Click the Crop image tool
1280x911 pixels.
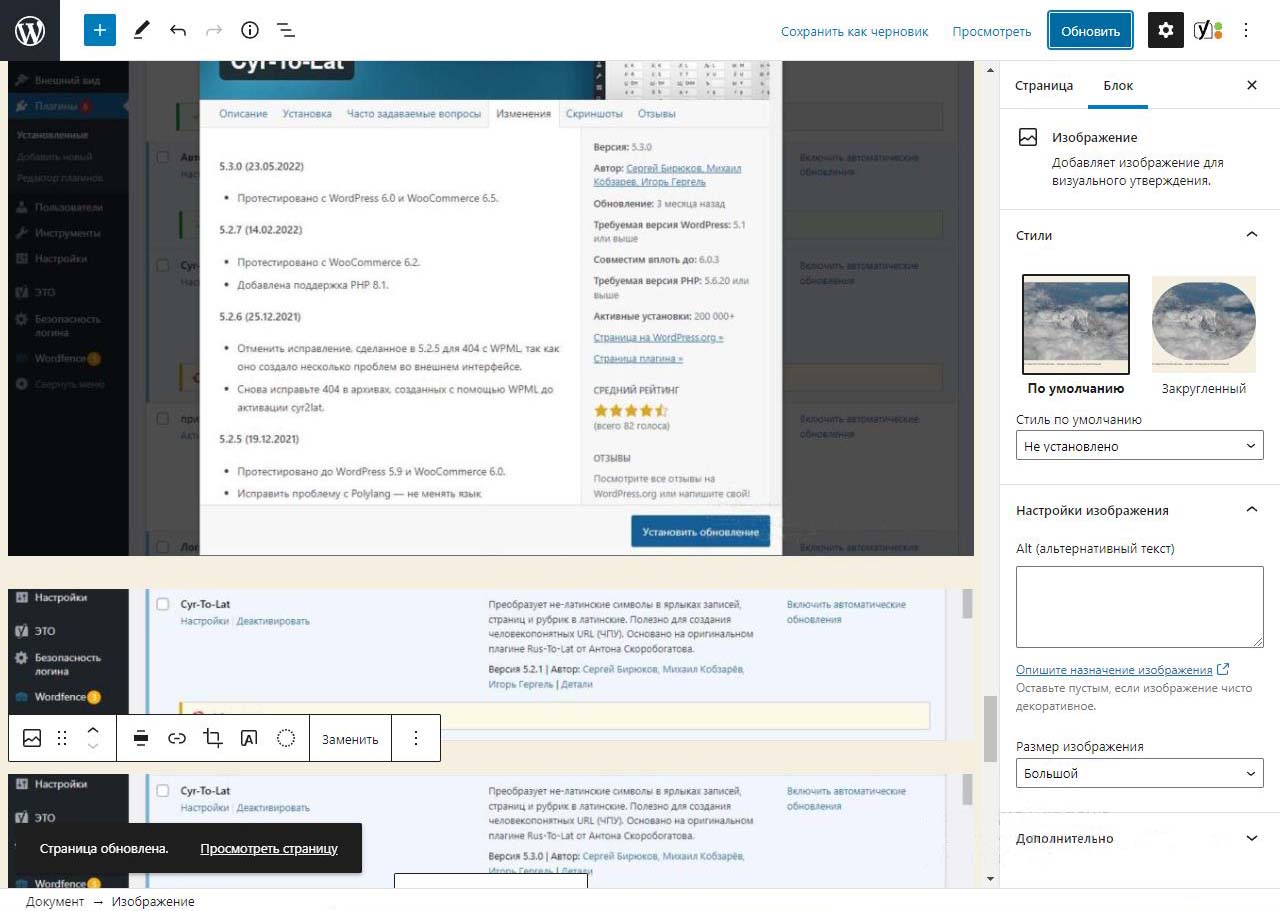click(x=212, y=738)
